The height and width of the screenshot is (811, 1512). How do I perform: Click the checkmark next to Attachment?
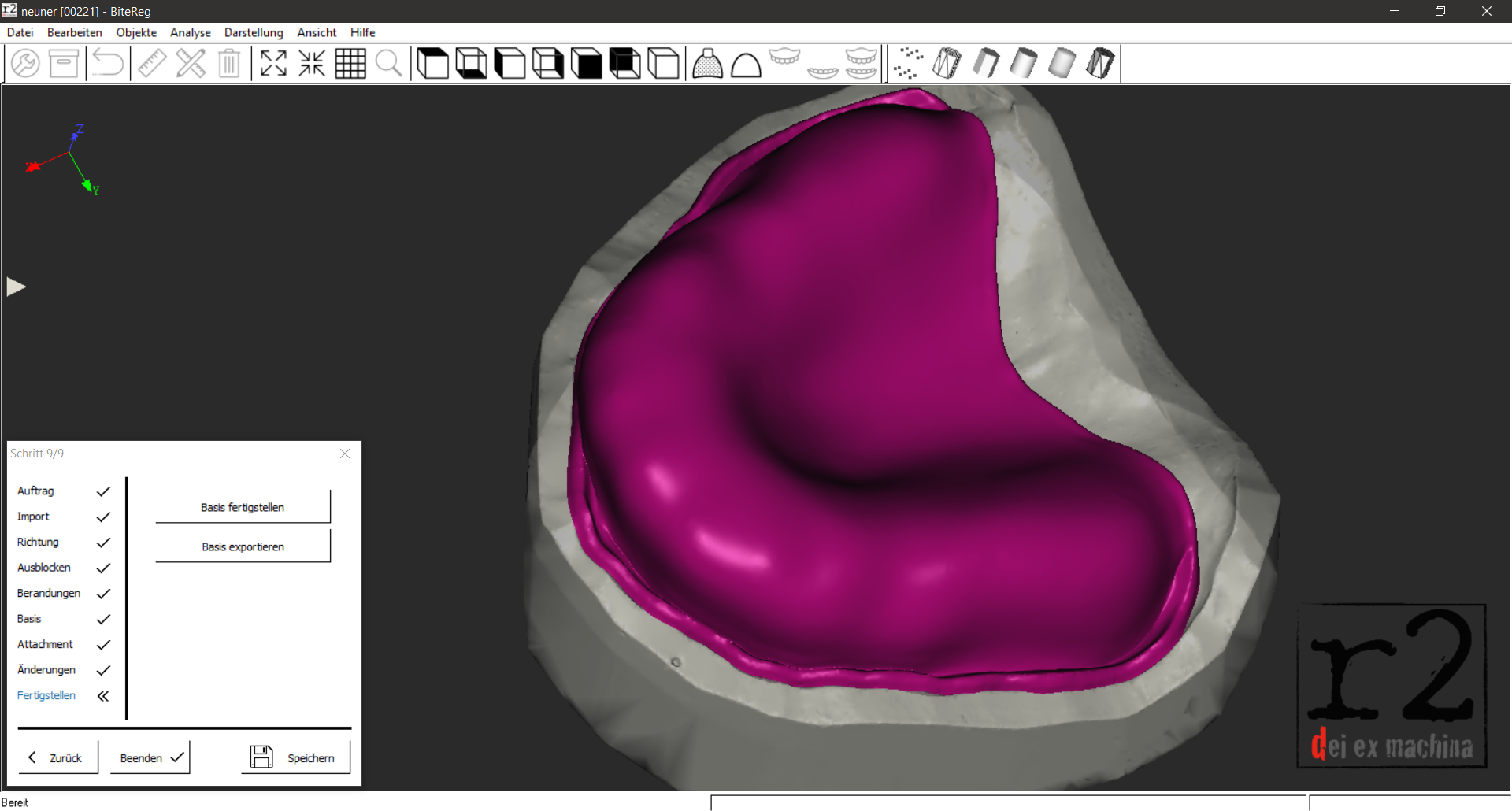pos(103,645)
